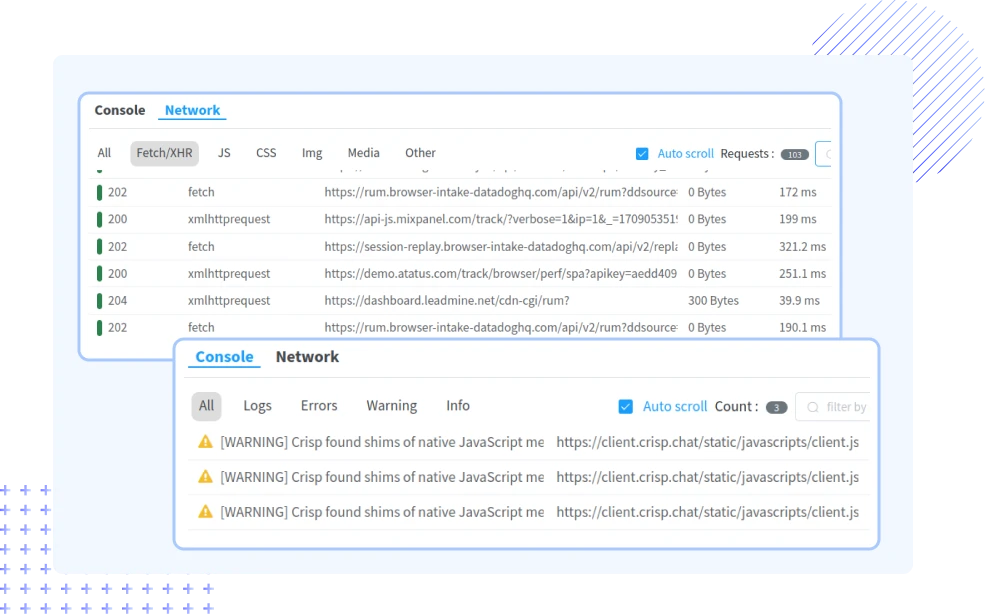Image resolution: width=985 pixels, height=614 pixels.
Task: Click the warning icon of the third Crisp warning
Action: pos(205,512)
